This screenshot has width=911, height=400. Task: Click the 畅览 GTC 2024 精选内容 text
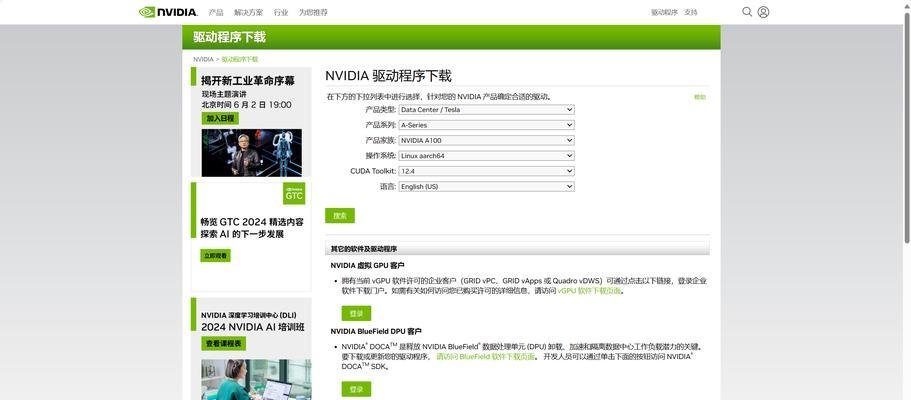(x=252, y=222)
